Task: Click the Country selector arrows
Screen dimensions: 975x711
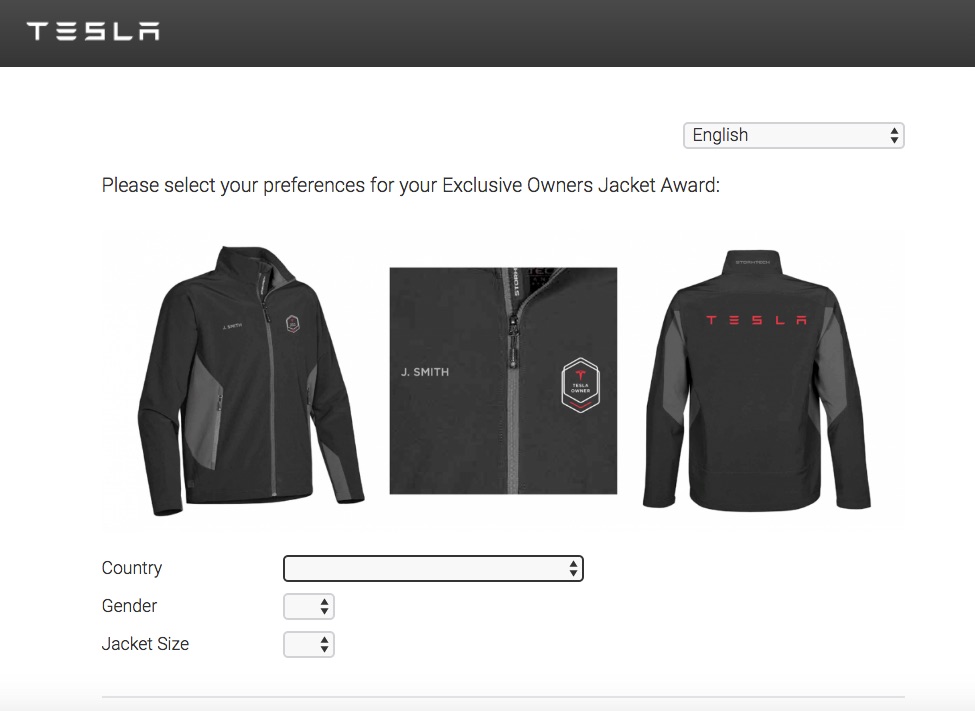Action: (x=573, y=569)
